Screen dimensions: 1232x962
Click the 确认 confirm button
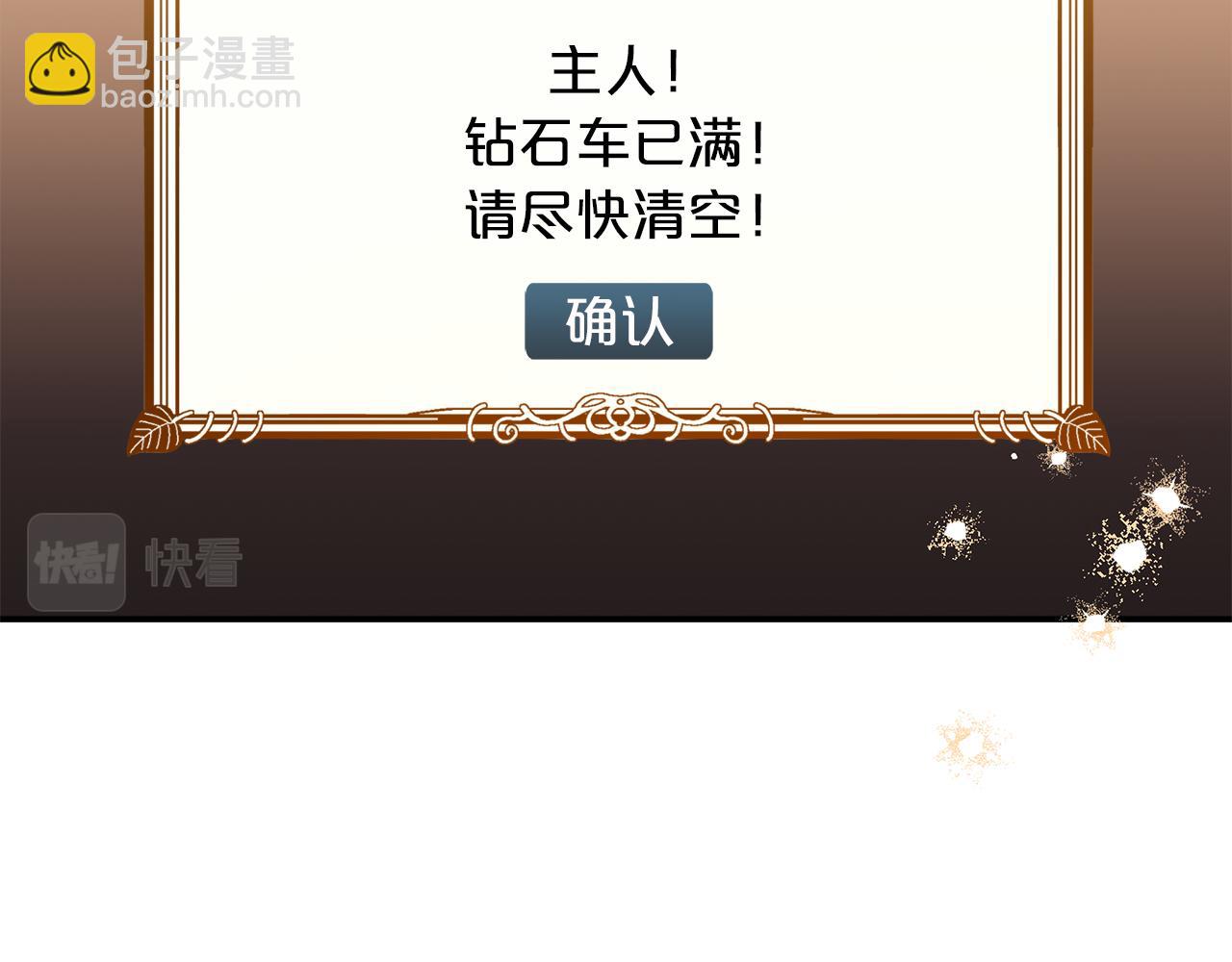click(x=619, y=321)
